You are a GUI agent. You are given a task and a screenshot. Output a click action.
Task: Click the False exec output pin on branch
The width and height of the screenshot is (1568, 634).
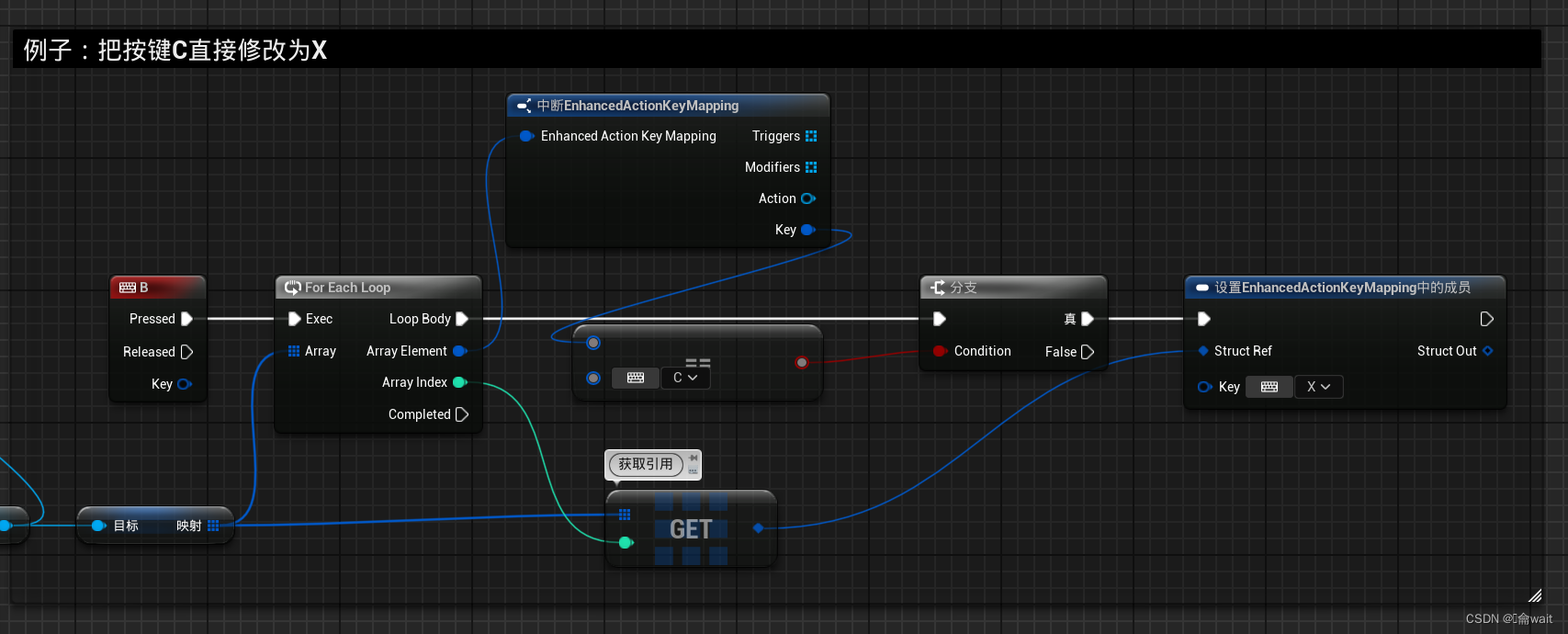click(1088, 352)
